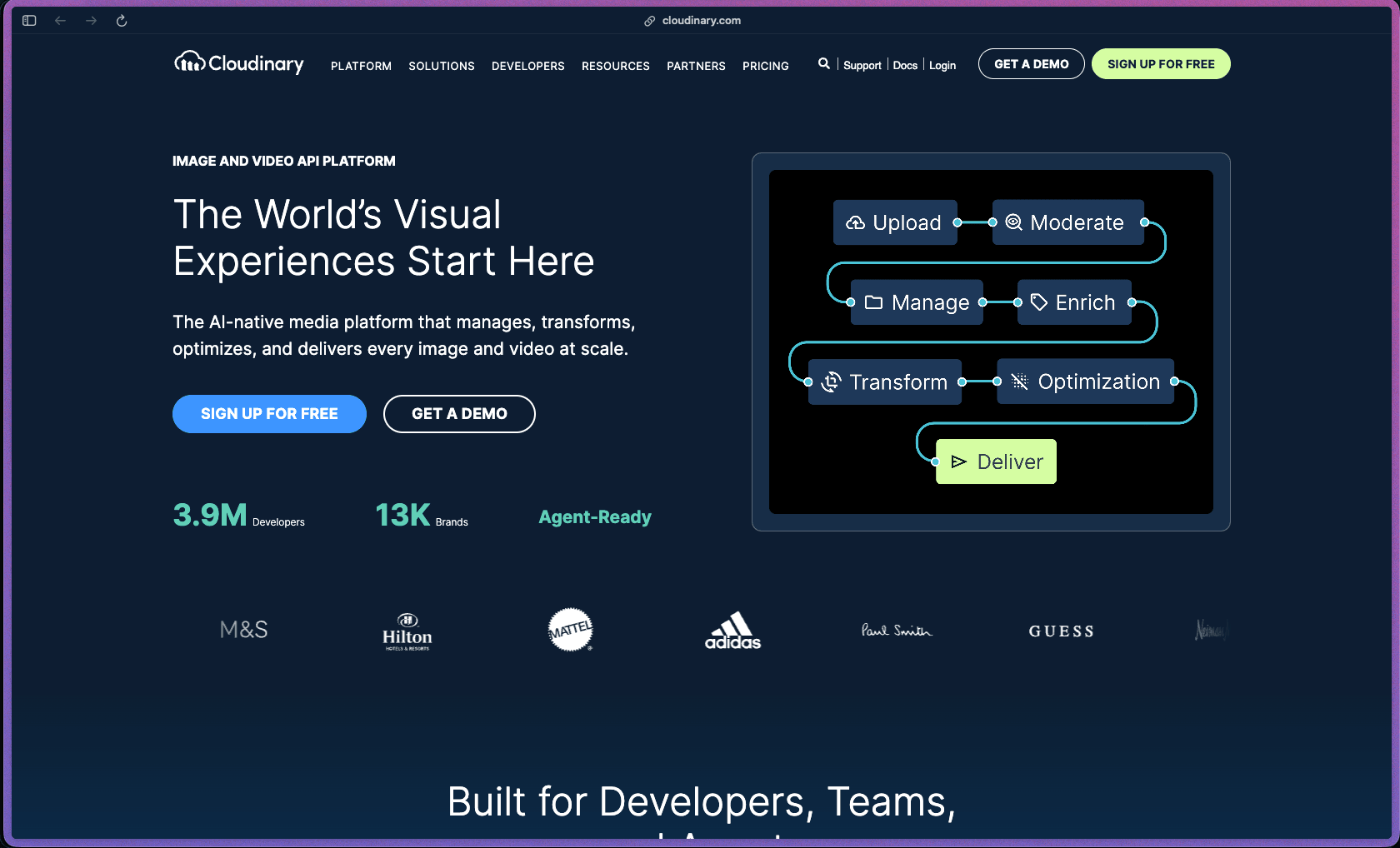Image resolution: width=1400 pixels, height=848 pixels.
Task: Select the Deliver step label
Action: (x=1010, y=461)
